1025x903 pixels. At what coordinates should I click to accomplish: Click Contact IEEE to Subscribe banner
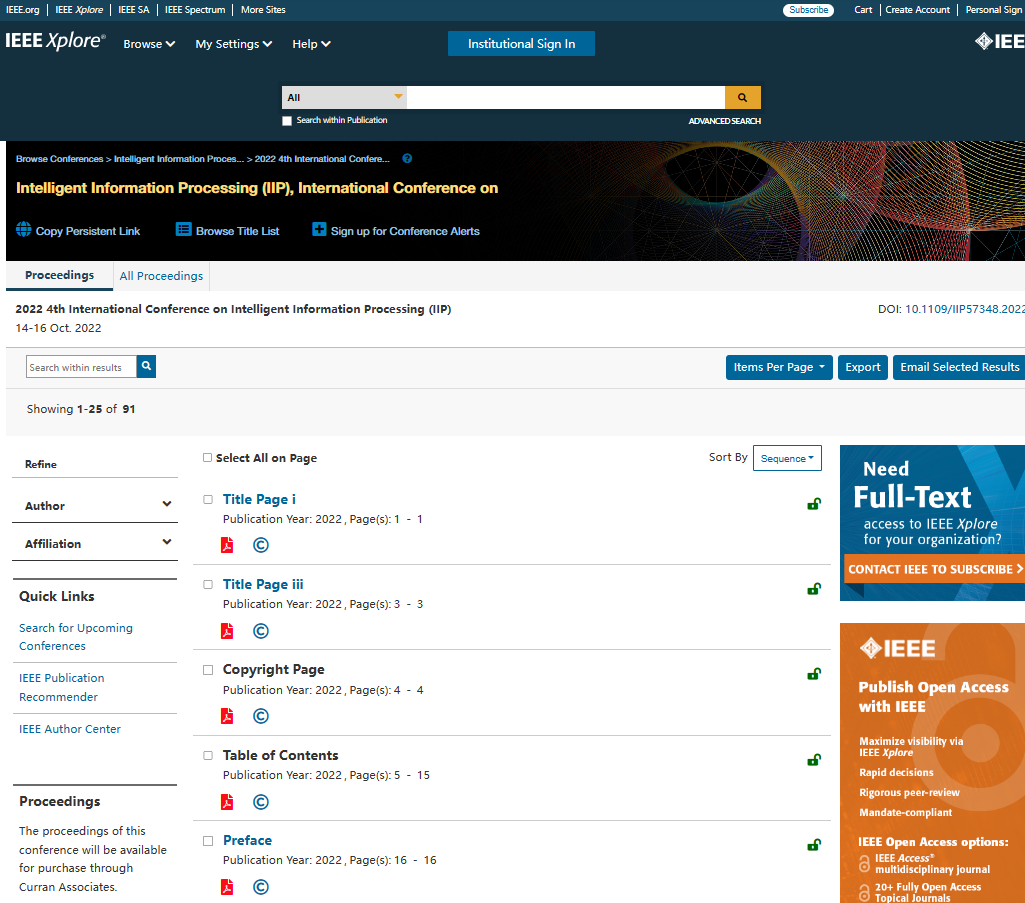(x=934, y=569)
